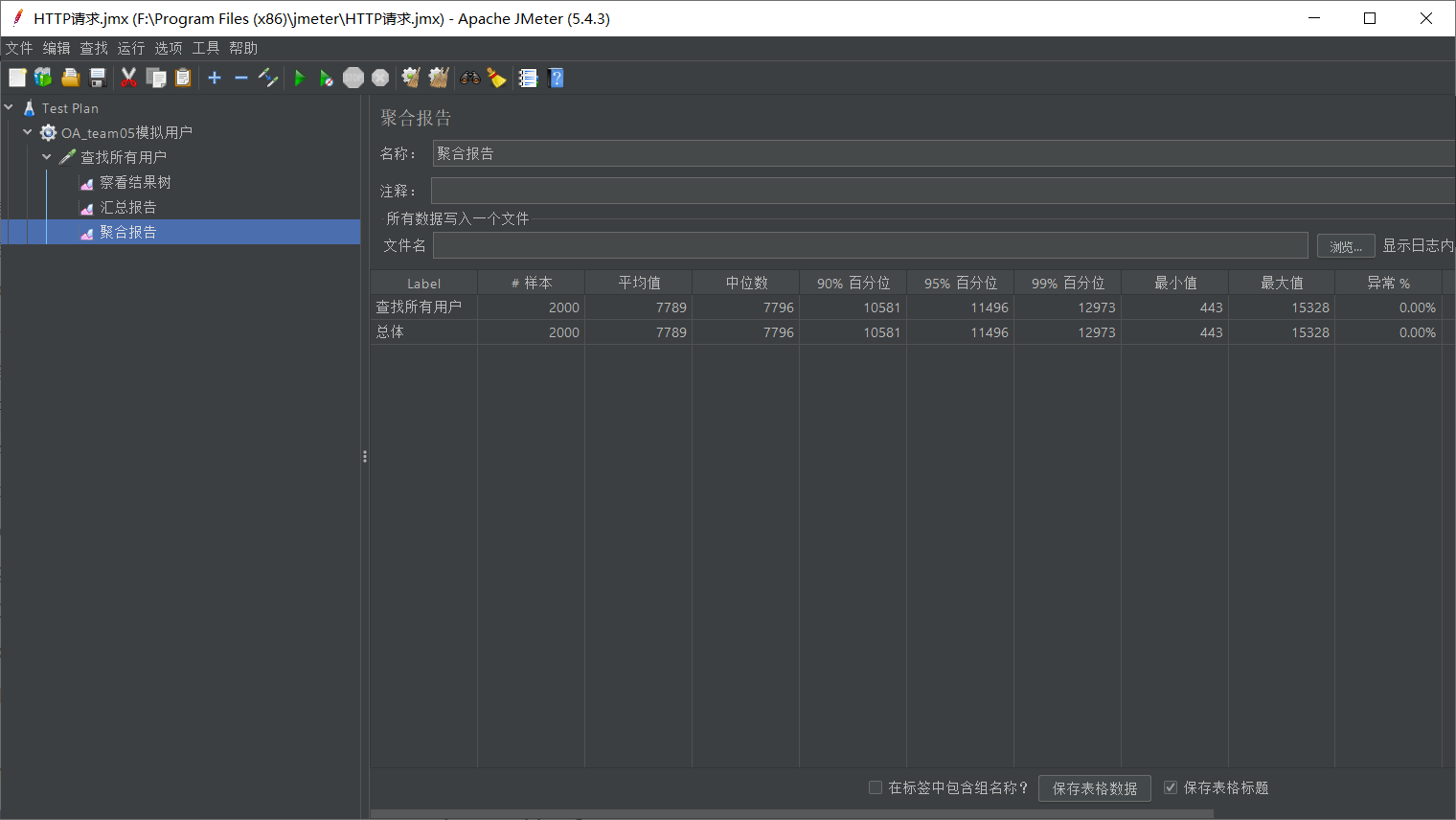Open the 运行 menu
Screen dimensions: 1456x820
coord(131,48)
